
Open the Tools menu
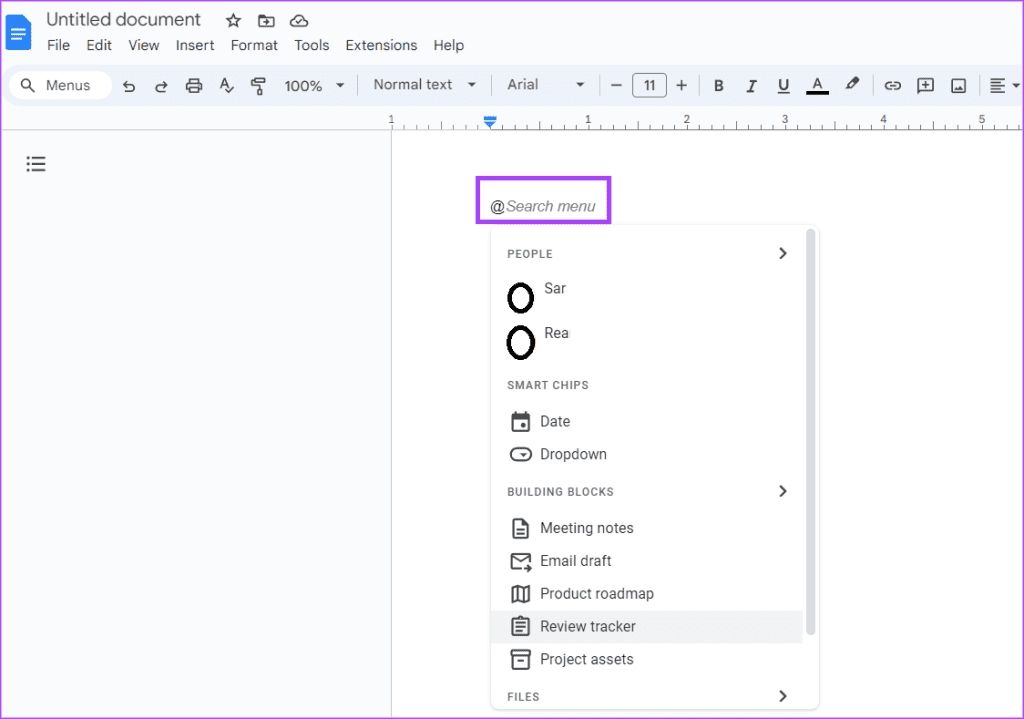click(312, 45)
